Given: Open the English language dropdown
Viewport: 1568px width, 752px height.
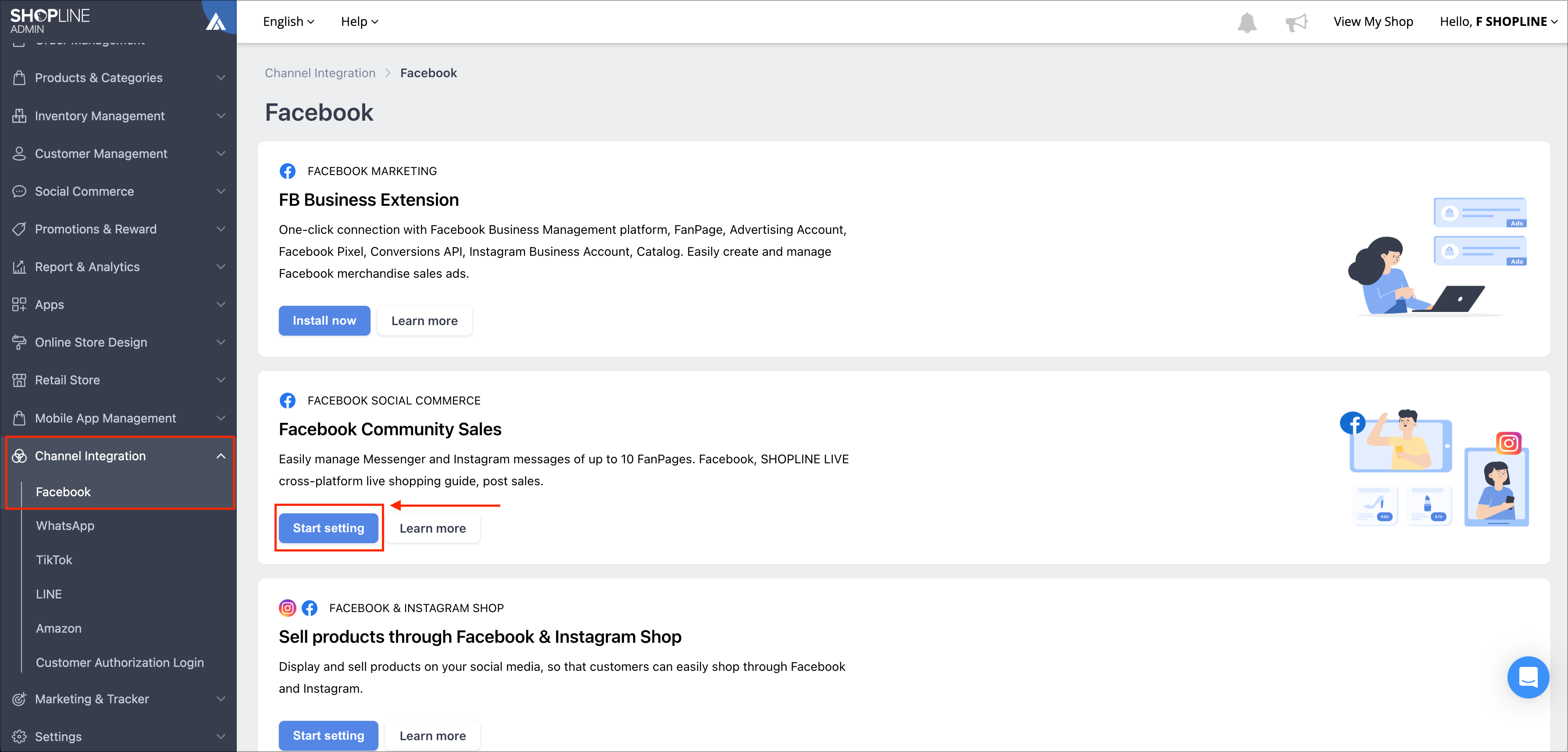Looking at the screenshot, I should point(289,22).
